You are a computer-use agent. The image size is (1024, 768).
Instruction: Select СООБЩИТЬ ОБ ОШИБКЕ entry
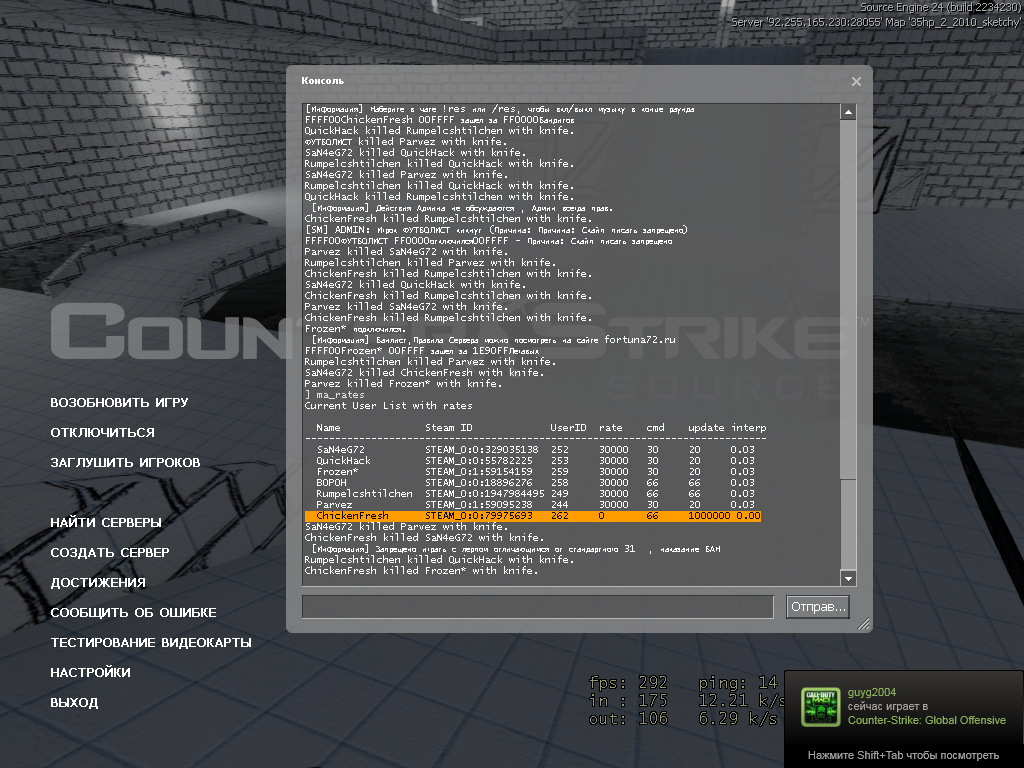click(x=133, y=613)
